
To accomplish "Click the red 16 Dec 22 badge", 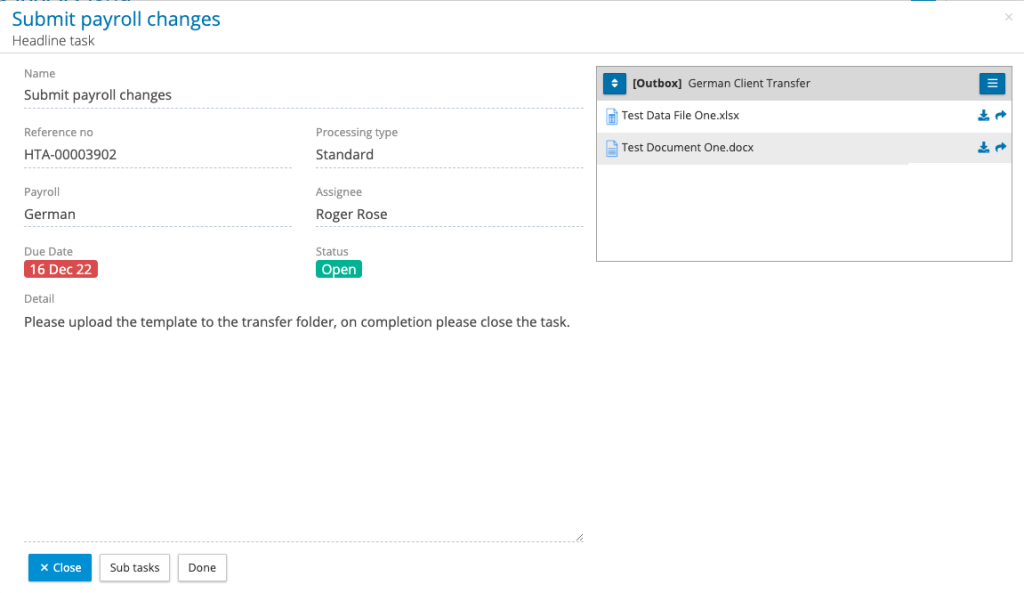I will coord(60,268).
